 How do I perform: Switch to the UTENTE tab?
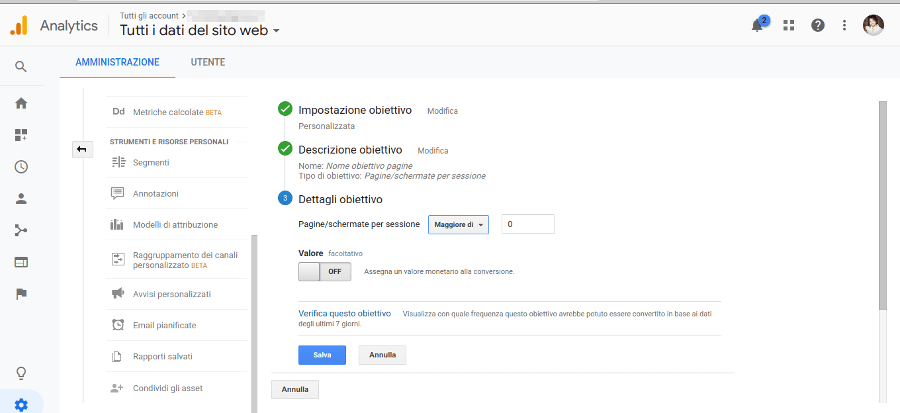point(208,62)
